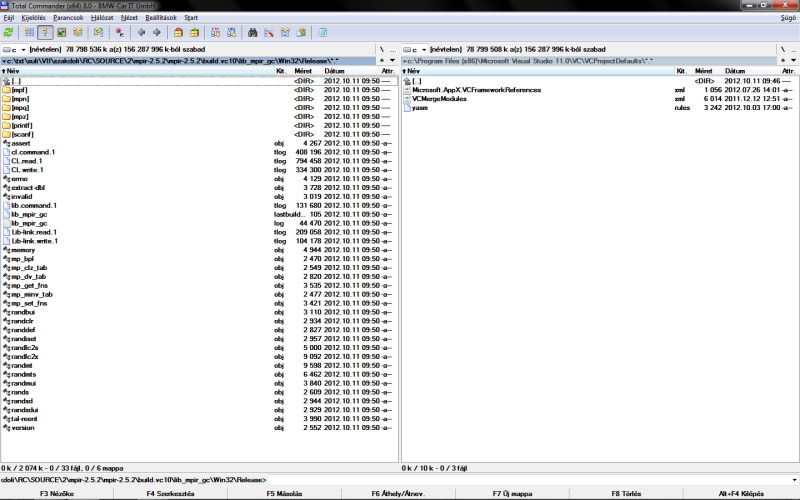Open file search with the binoculars icon

[x=254, y=32]
